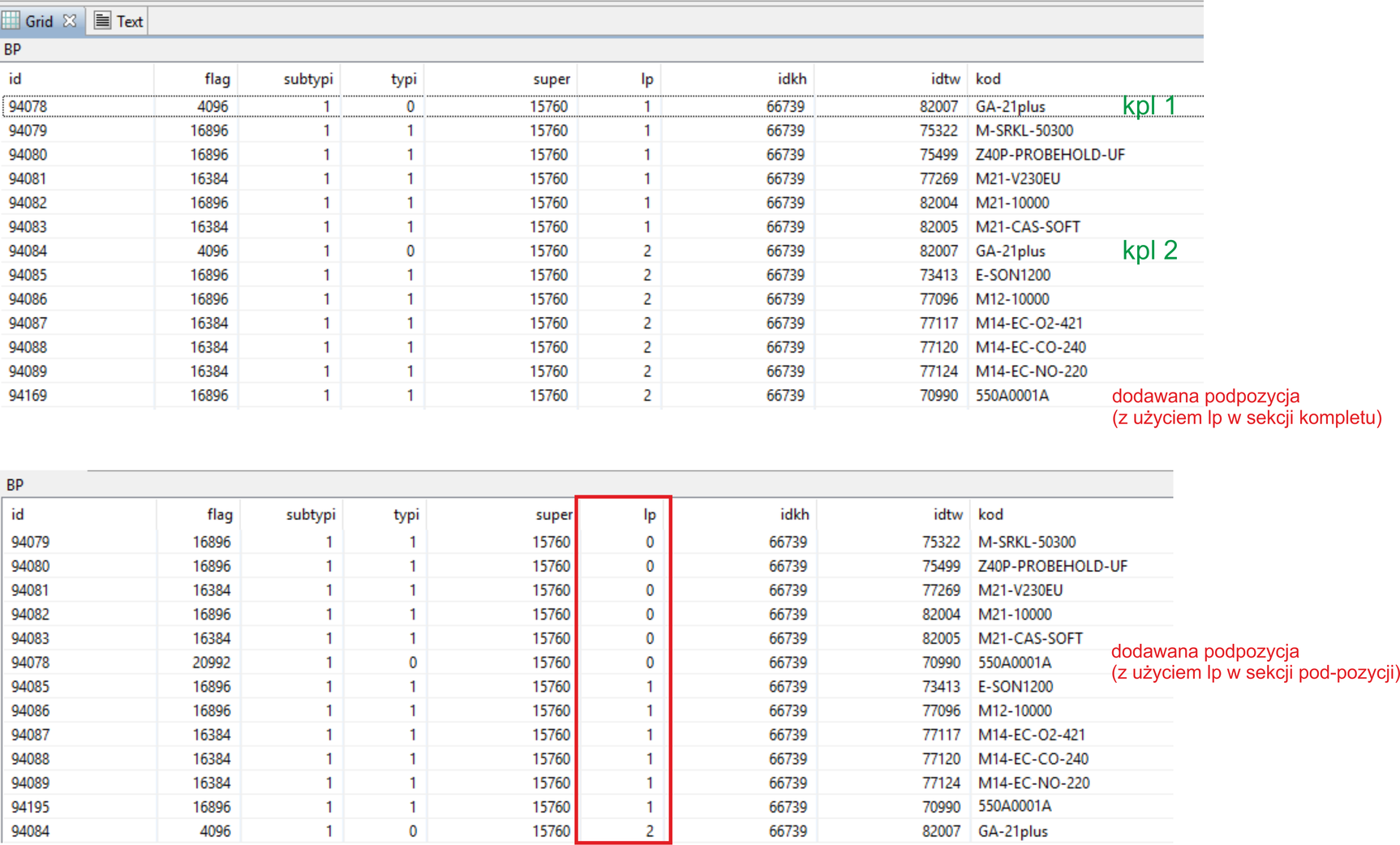Close the Grid tab with X icon

[x=70, y=21]
